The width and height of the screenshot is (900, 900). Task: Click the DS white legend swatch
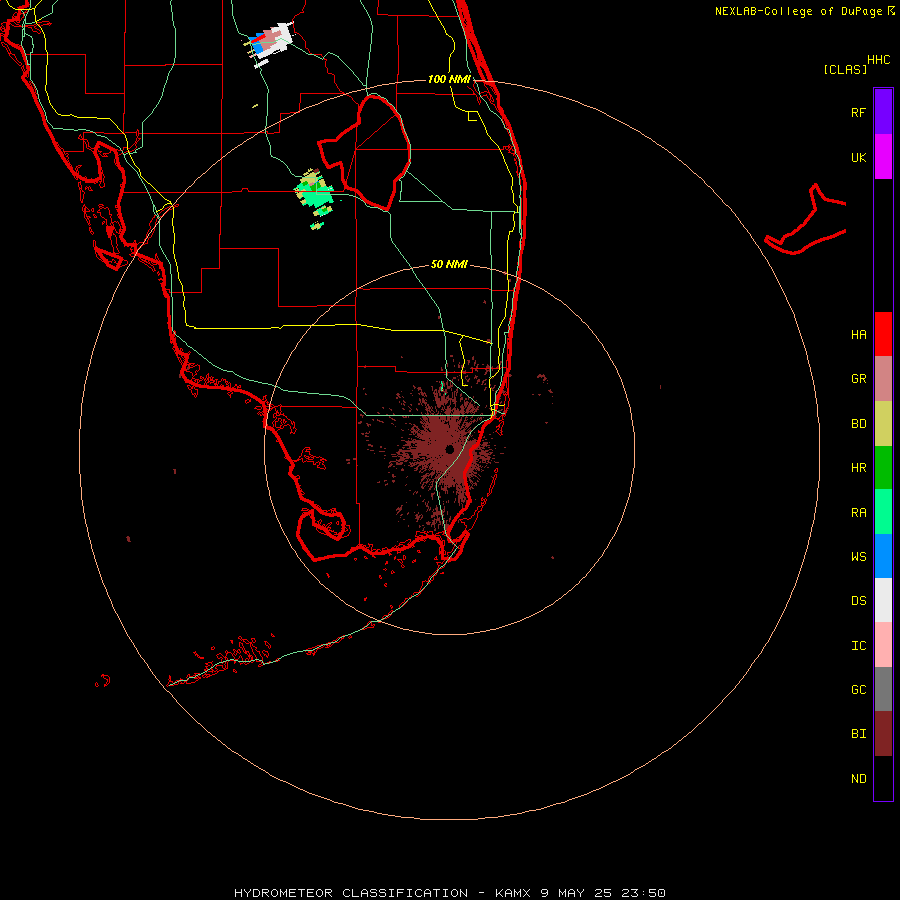click(x=883, y=600)
